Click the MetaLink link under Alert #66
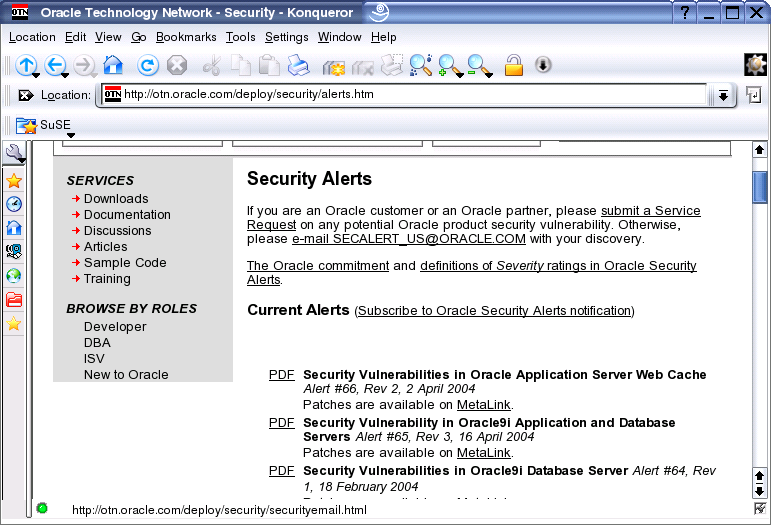 [x=484, y=405]
